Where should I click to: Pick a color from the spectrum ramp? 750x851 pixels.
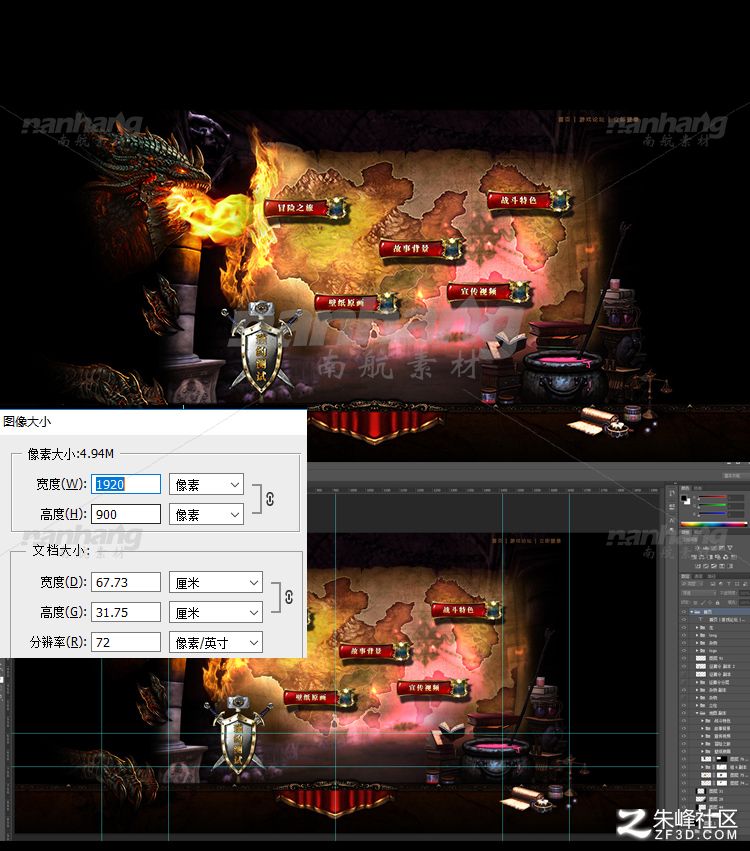point(714,524)
